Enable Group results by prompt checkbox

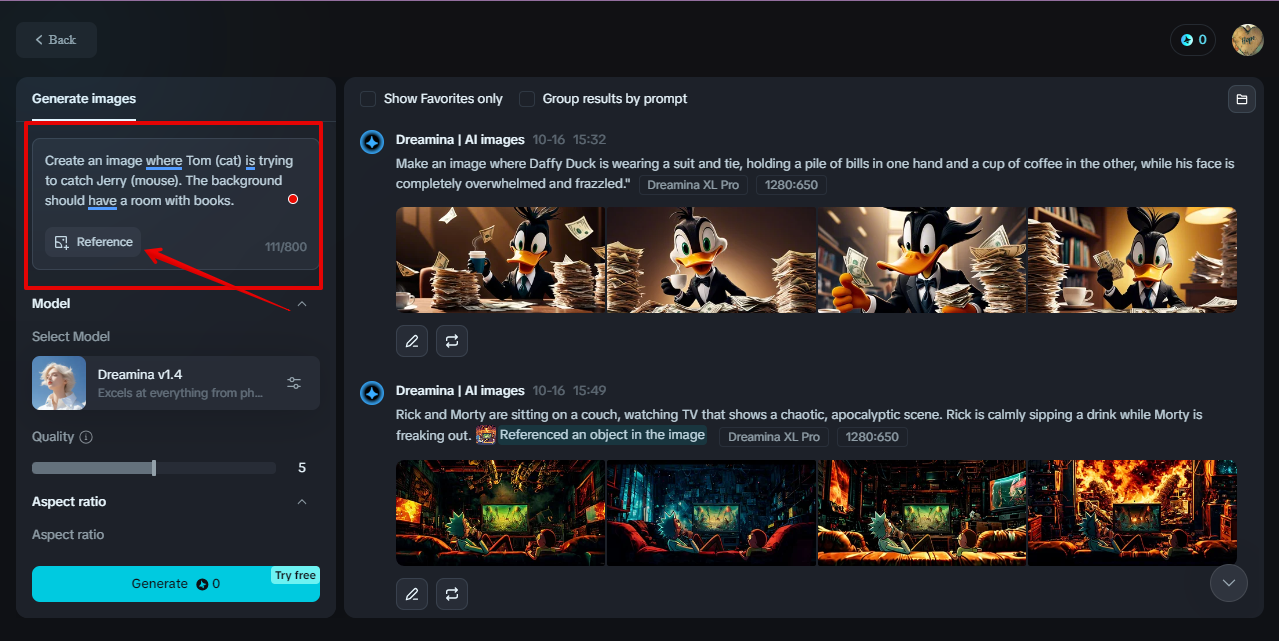click(x=527, y=99)
